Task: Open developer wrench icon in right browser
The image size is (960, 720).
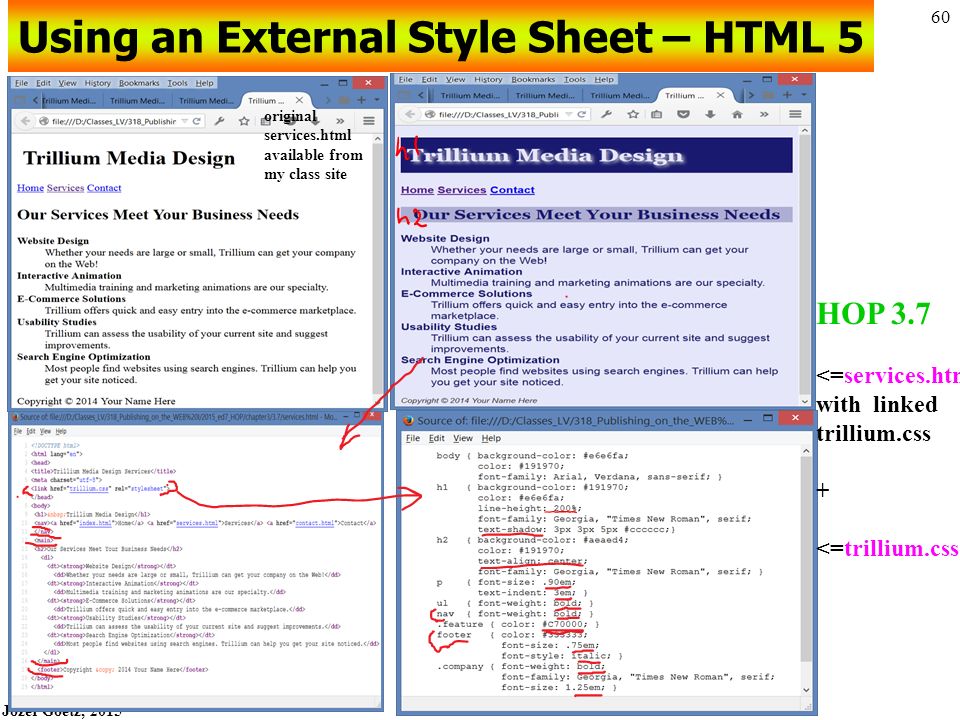Action: pos(606,114)
